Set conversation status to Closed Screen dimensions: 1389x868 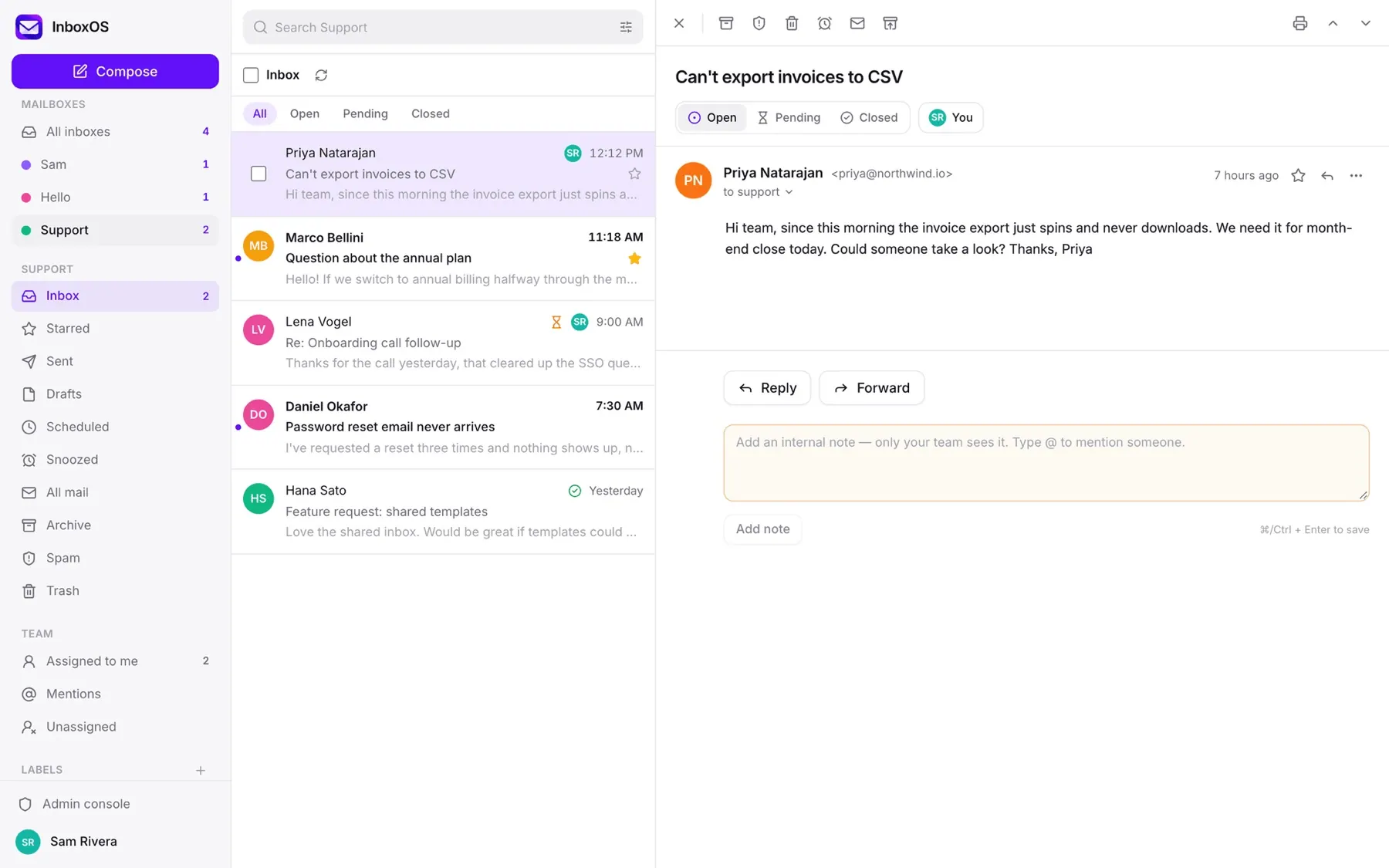pos(869,117)
